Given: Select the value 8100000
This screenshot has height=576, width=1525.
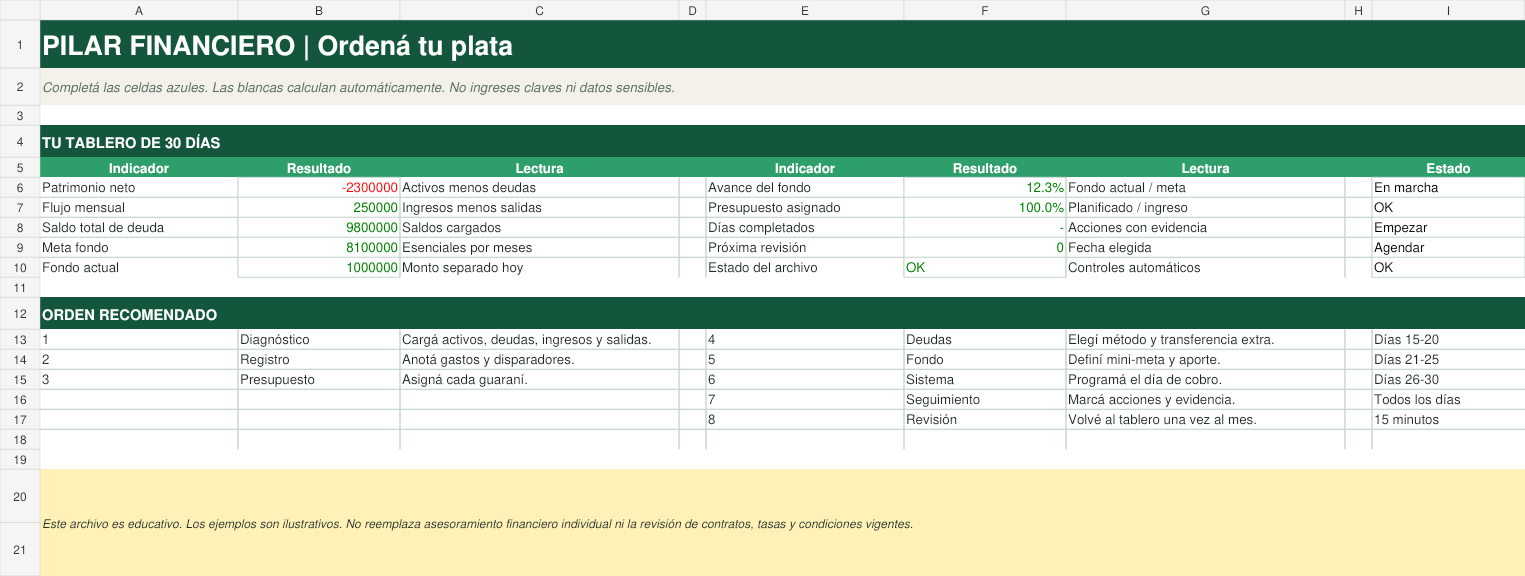Looking at the screenshot, I should pyautogui.click(x=319, y=248).
